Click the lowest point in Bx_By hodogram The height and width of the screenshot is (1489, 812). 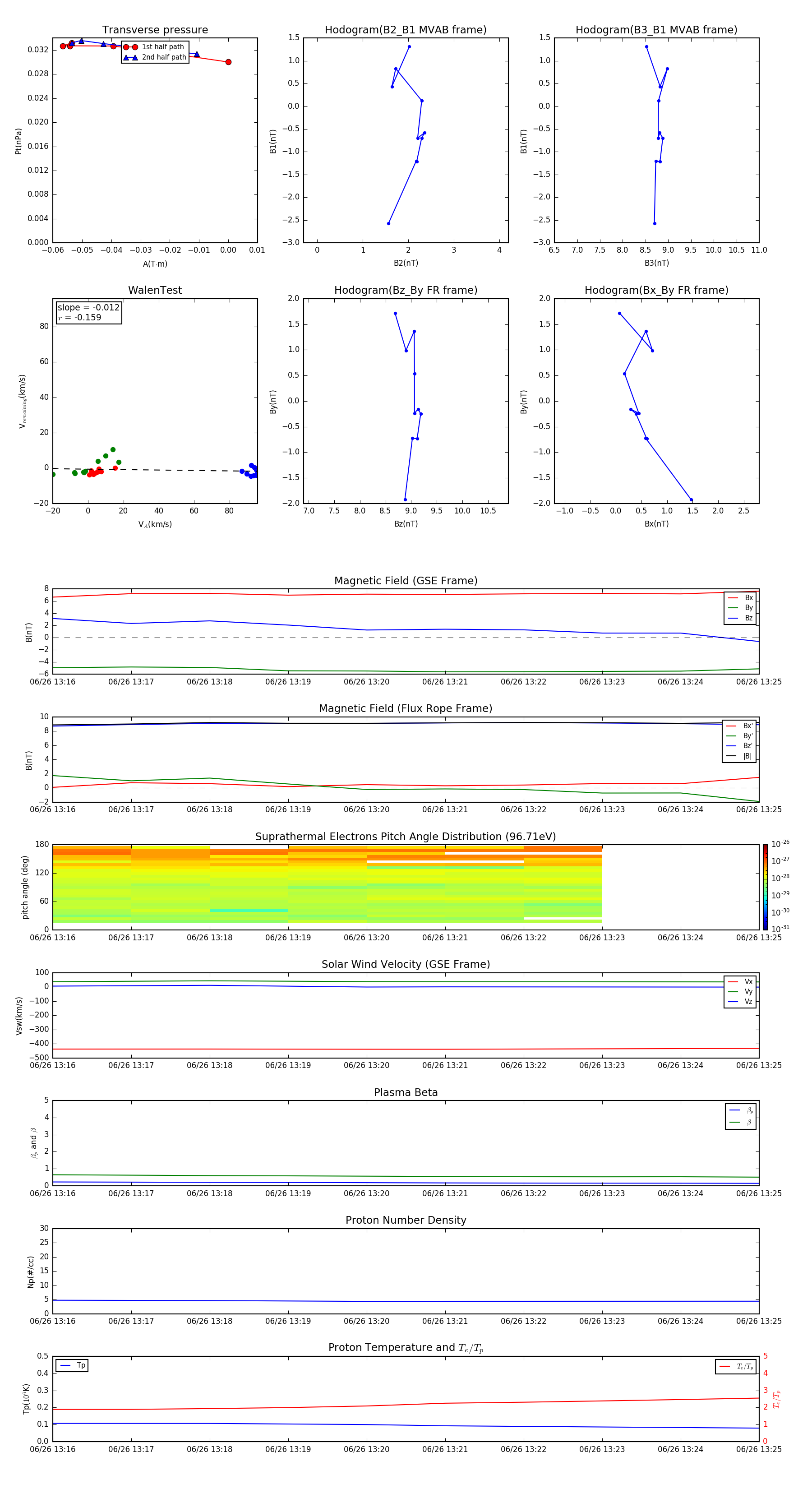(x=691, y=500)
